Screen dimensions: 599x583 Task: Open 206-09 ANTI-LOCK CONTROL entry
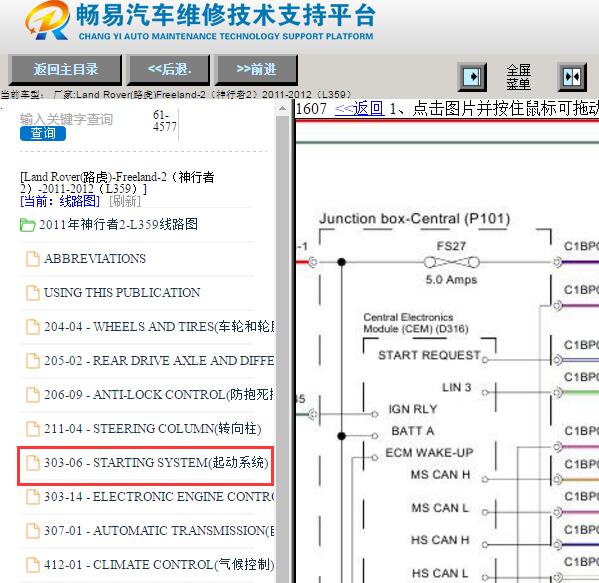click(159, 395)
